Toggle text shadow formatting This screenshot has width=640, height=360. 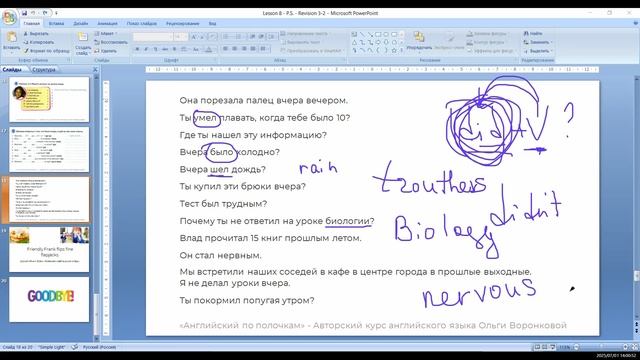[x=174, y=49]
